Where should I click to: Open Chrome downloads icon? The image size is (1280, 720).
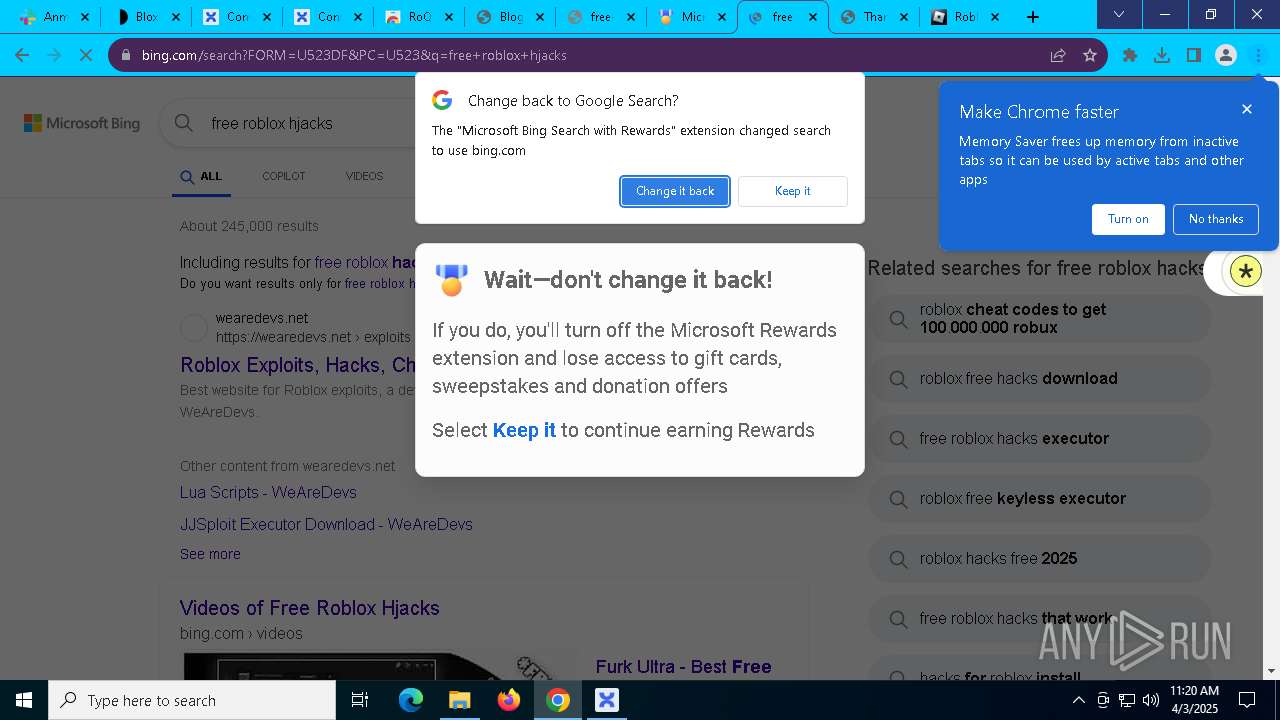[1162, 55]
